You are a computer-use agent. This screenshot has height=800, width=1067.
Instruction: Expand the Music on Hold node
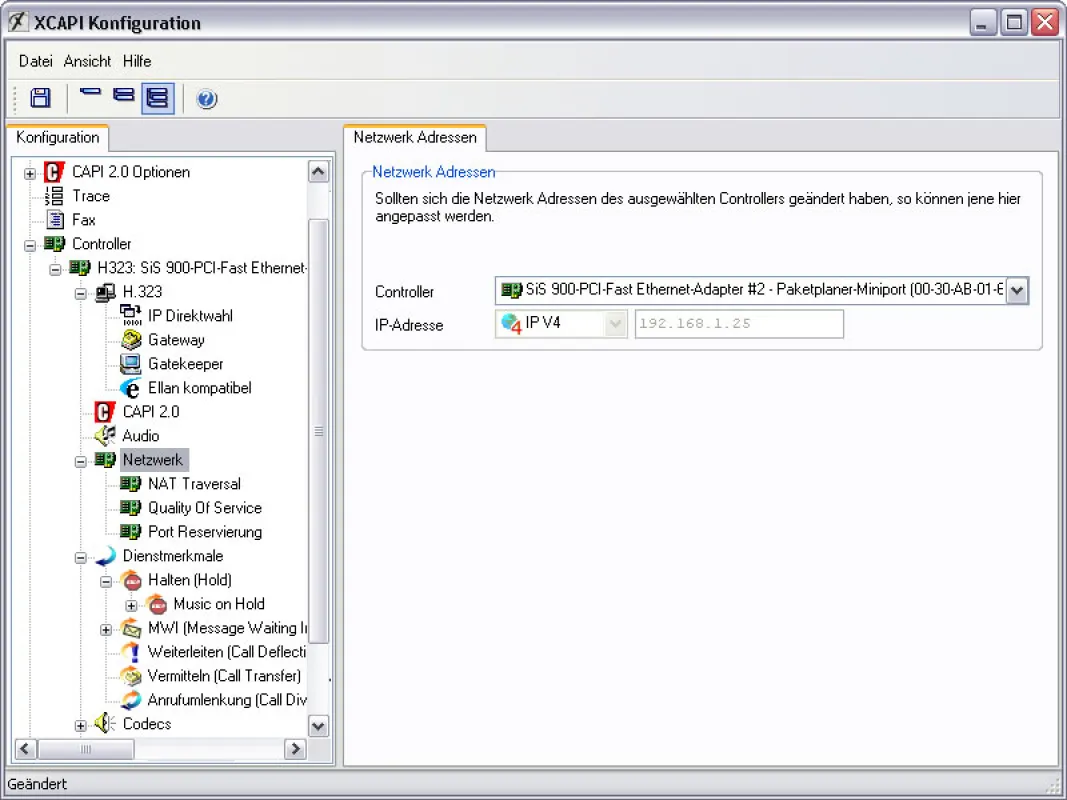click(x=131, y=605)
